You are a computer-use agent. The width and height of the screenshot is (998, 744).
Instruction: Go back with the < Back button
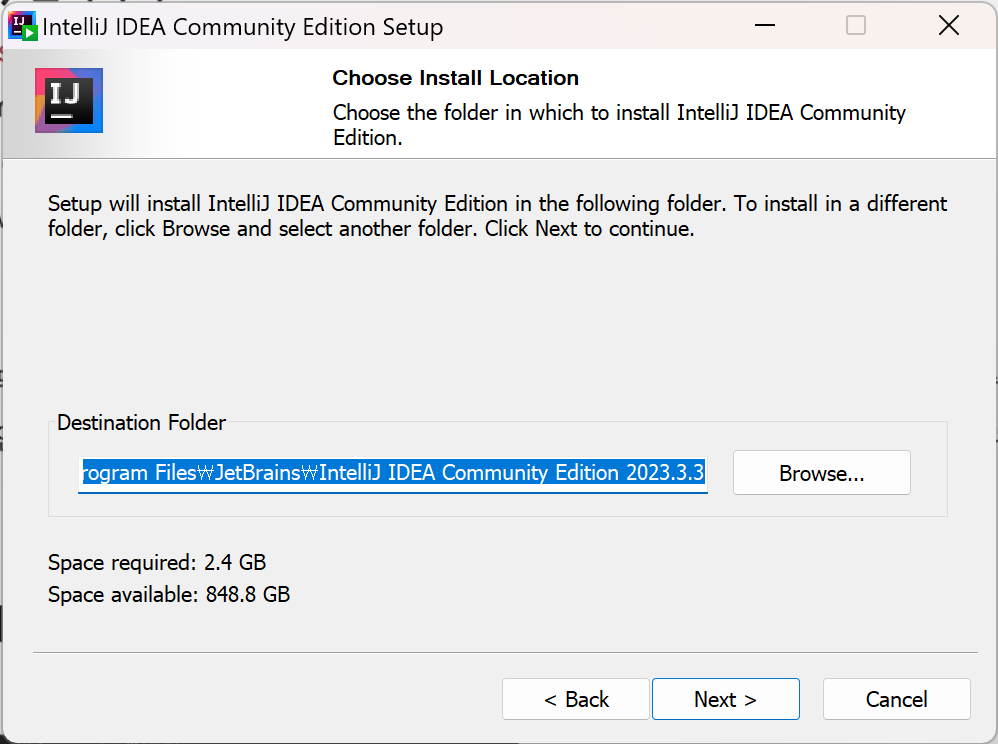[x=575, y=699]
